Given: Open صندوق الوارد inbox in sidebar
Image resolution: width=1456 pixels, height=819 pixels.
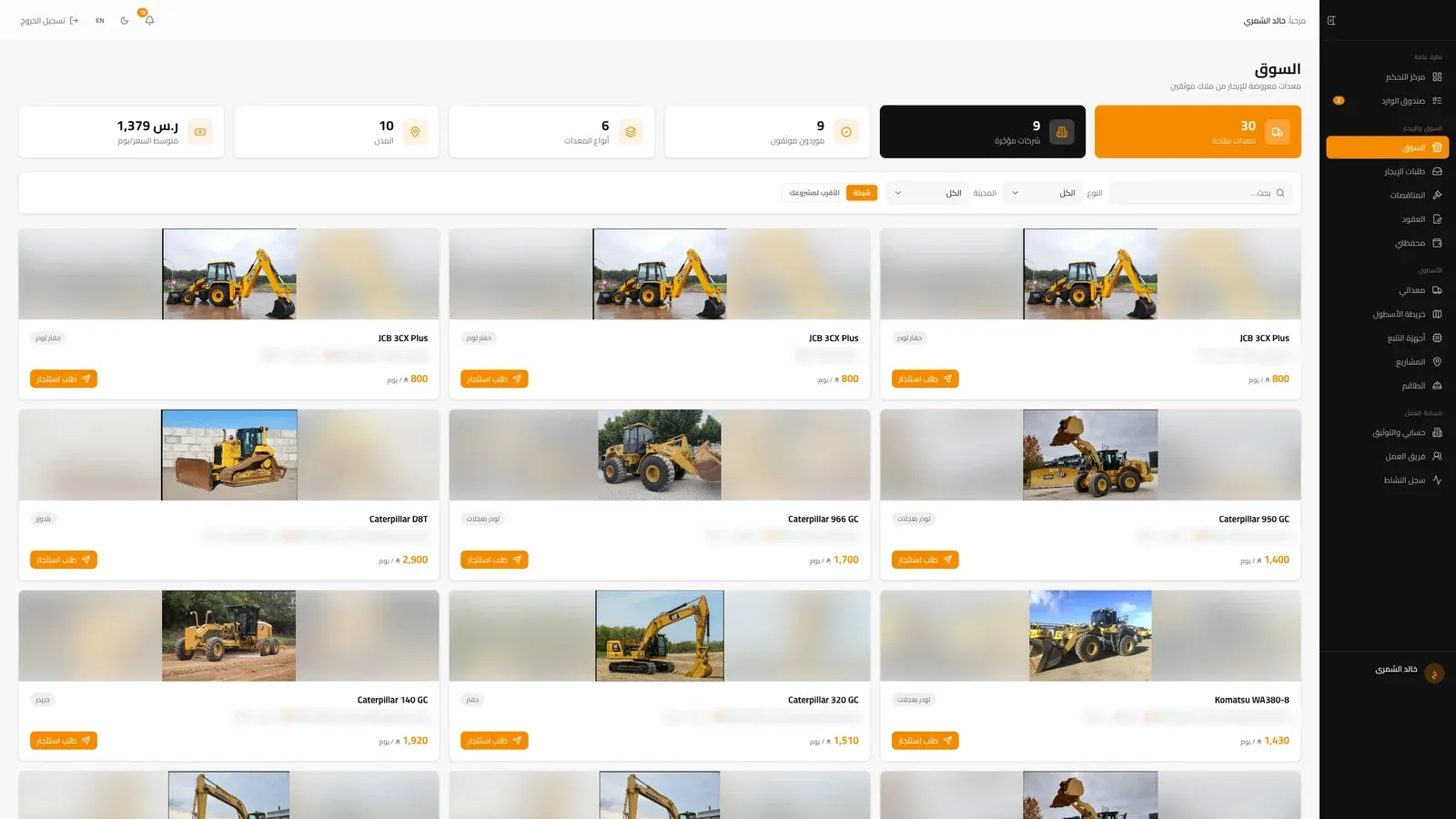Looking at the screenshot, I should pos(1387,101).
